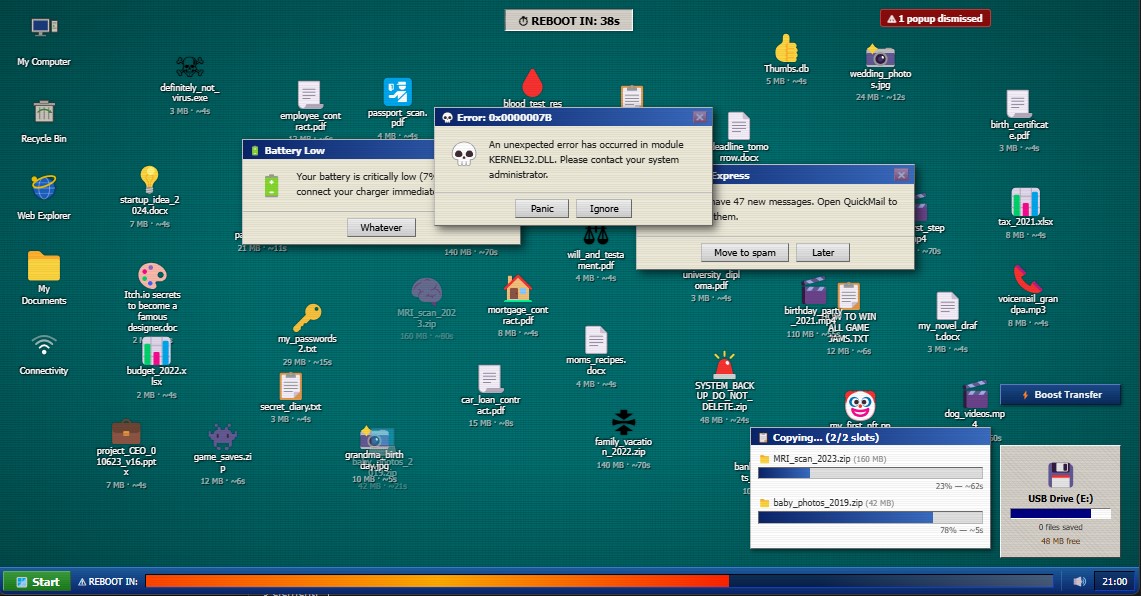Select the passport_scan.pdf icon
This screenshot has height=596, width=1141.
click(x=397, y=92)
